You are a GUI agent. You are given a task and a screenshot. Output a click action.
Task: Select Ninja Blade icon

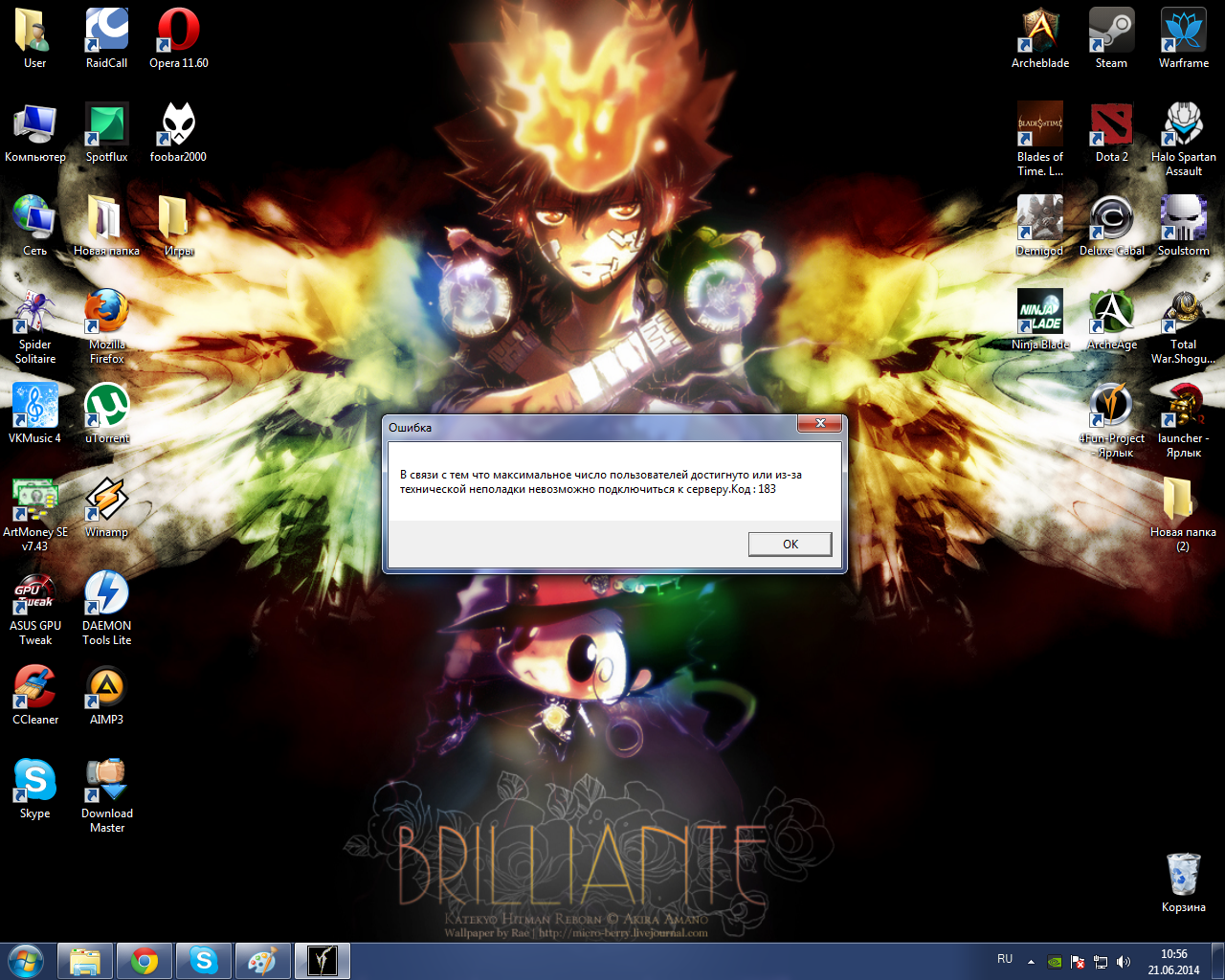(x=1040, y=321)
